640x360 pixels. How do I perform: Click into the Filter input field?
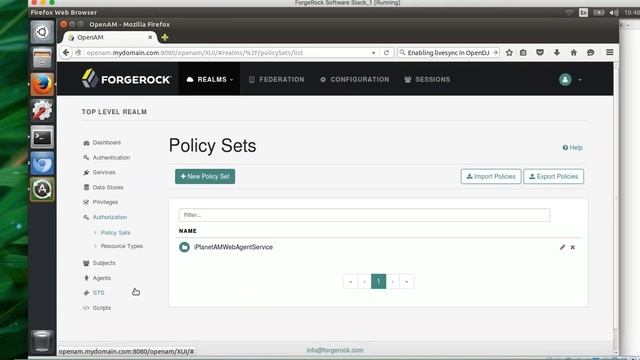tap(364, 215)
